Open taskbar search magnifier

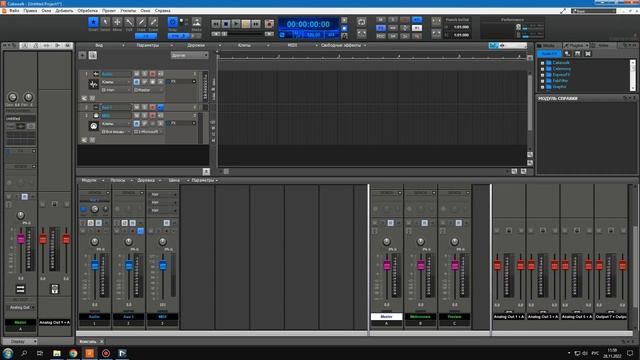pos(24,353)
